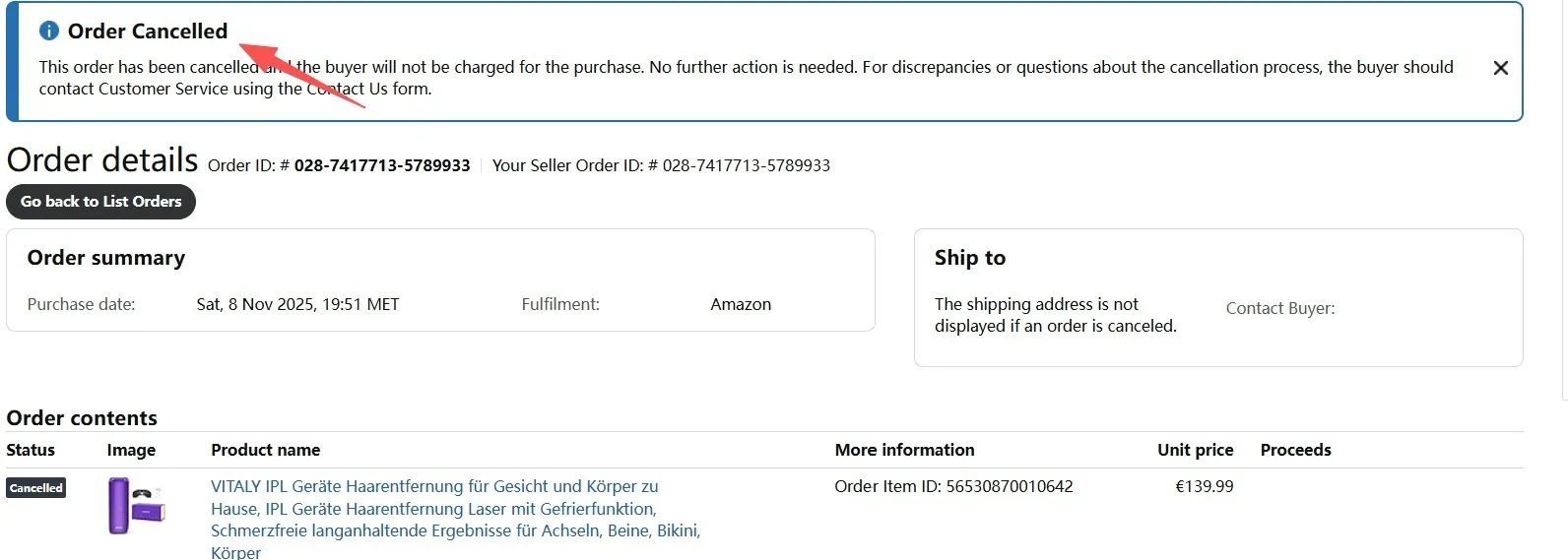Click the shipping address not displayed message
Image resolution: width=1568 pixels, height=560 pixels.
(1055, 315)
